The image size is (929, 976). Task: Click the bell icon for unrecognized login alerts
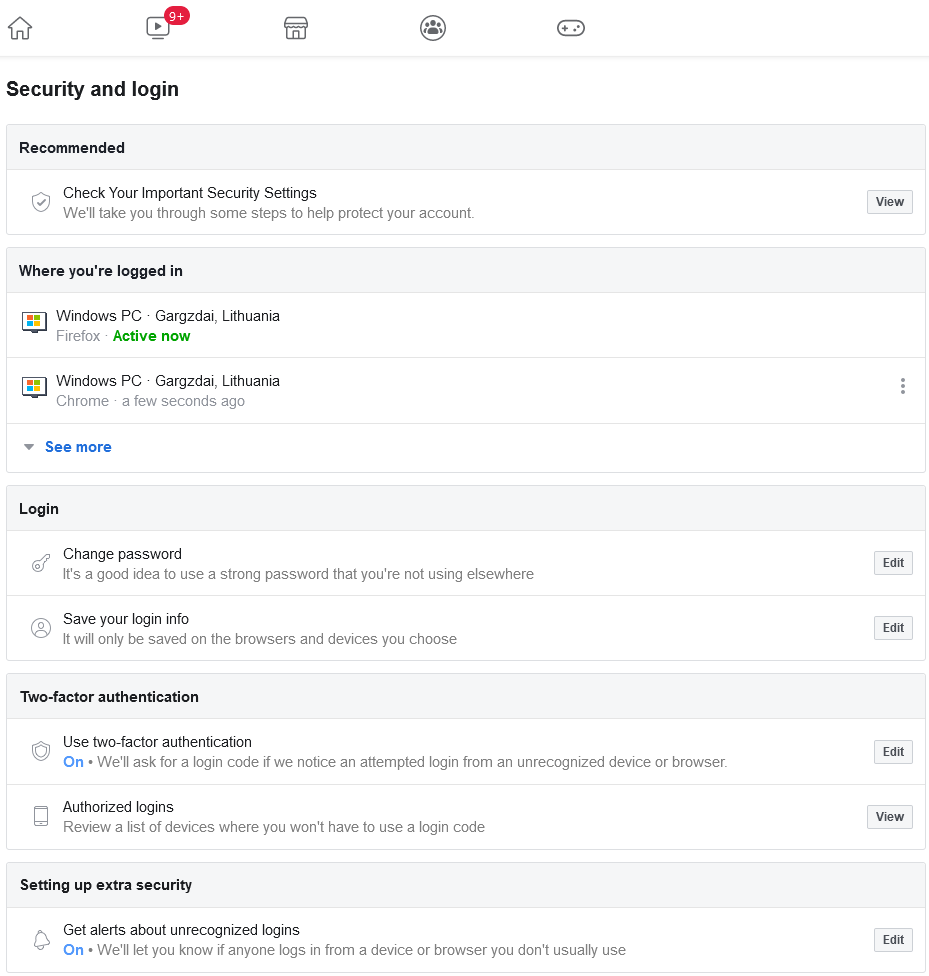pos(41,940)
